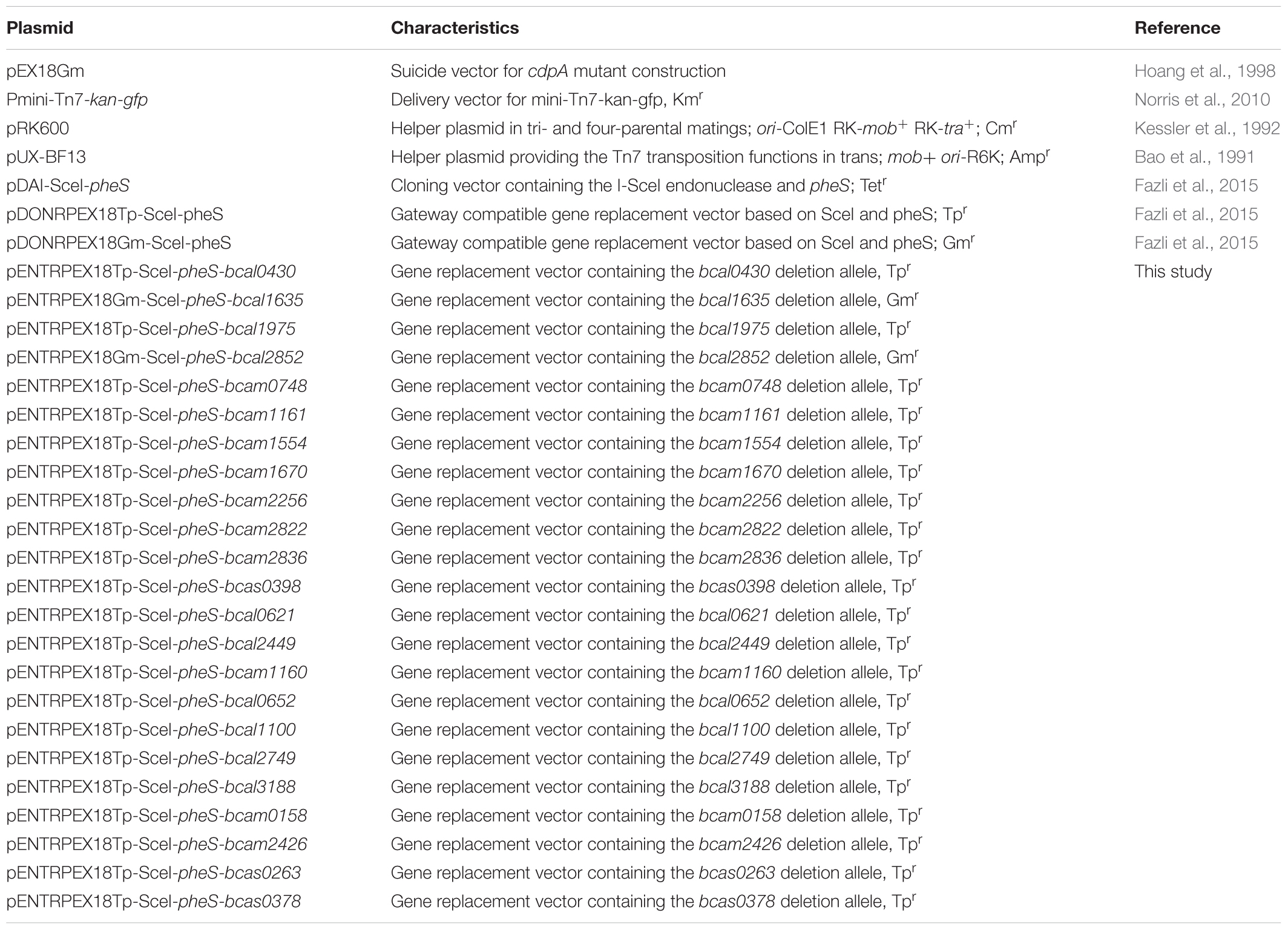Select the pRK600 plasmid cell
The height and width of the screenshot is (930, 1288).
(38, 128)
